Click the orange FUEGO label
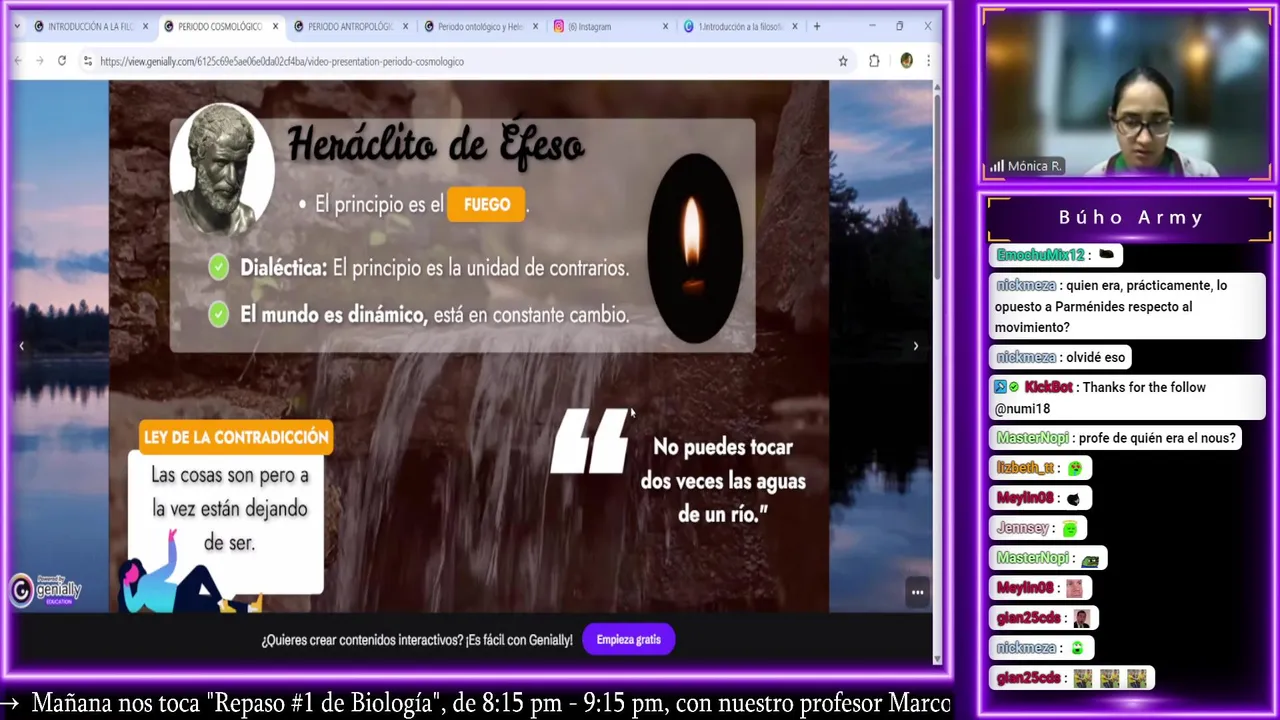This screenshot has height=720, width=1280. (487, 204)
